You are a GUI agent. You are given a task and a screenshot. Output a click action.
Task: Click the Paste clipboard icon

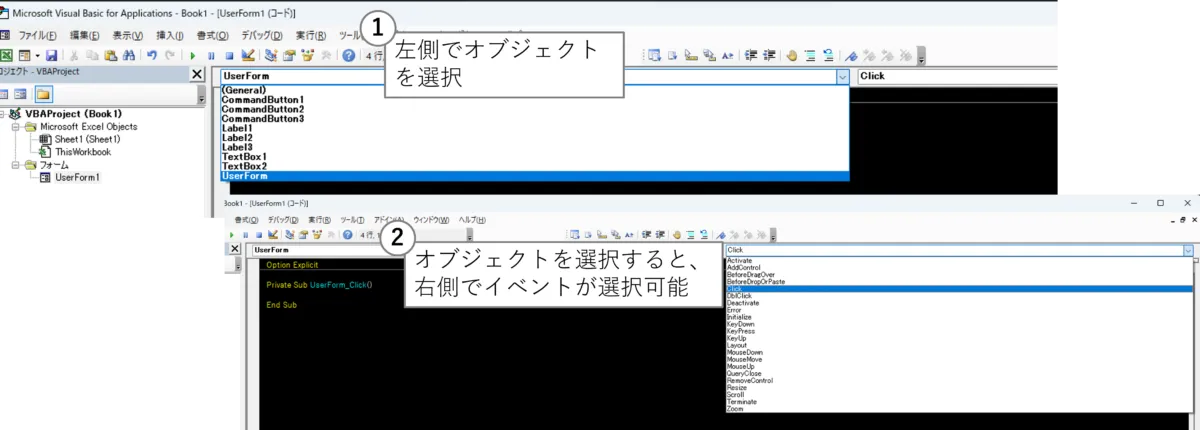click(110, 56)
